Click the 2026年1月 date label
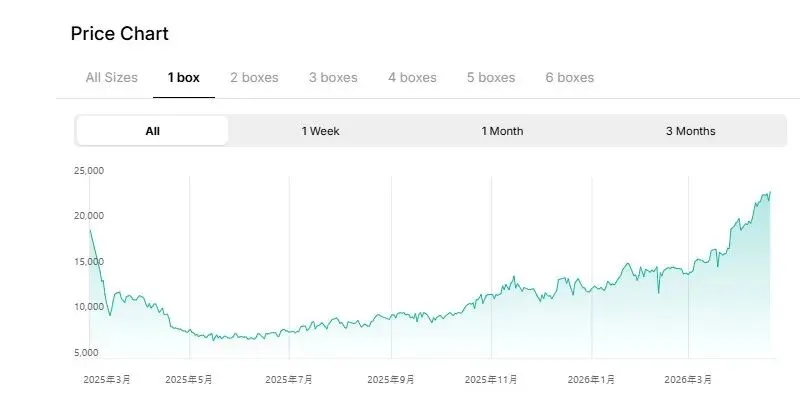This screenshot has width=800, height=414. point(592,380)
